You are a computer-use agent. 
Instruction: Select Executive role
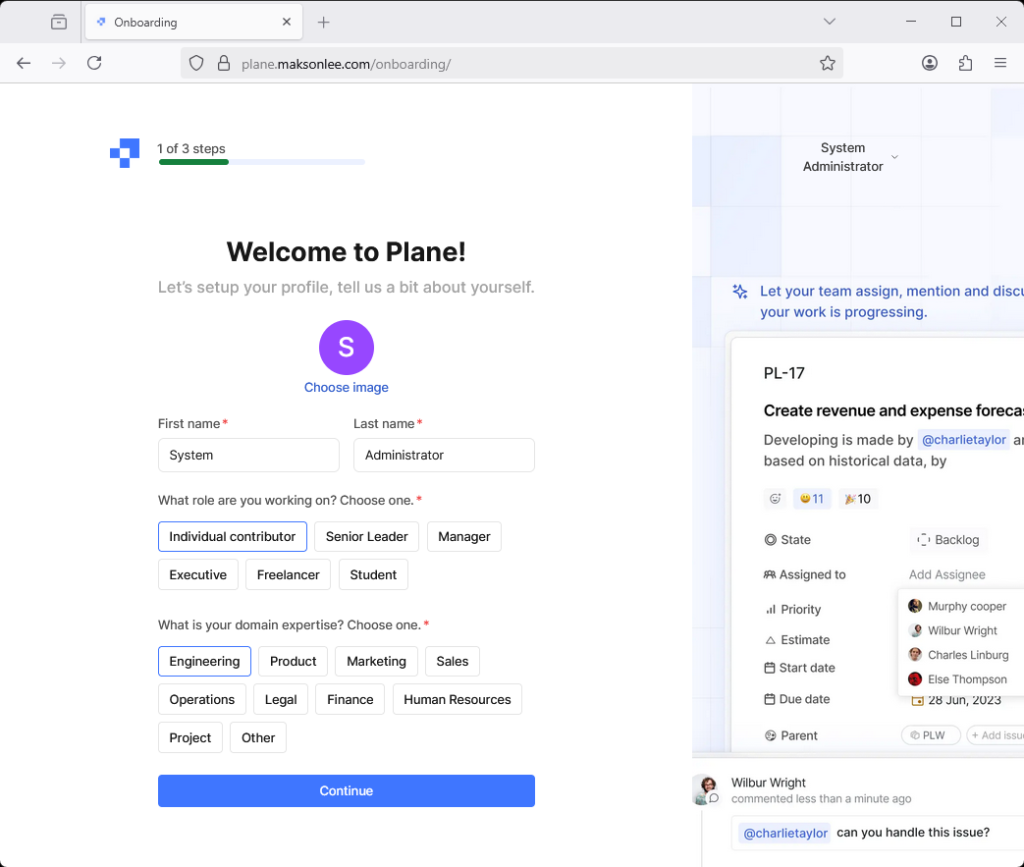(x=198, y=575)
